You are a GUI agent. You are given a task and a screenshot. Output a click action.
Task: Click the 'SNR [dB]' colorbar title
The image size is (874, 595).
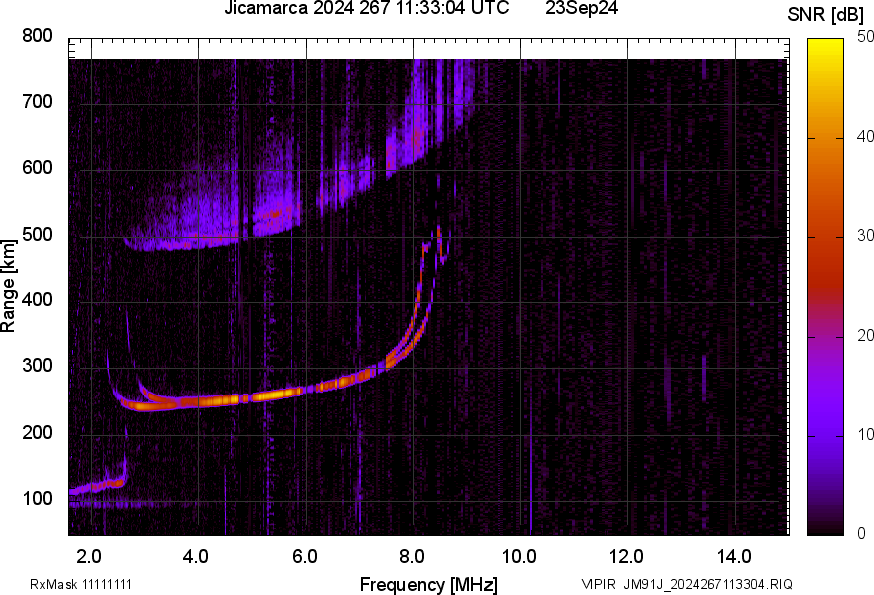(x=826, y=15)
